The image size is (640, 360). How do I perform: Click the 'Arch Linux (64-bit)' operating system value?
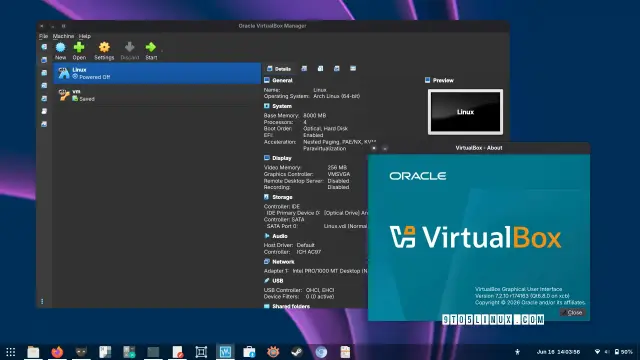pos(336,96)
